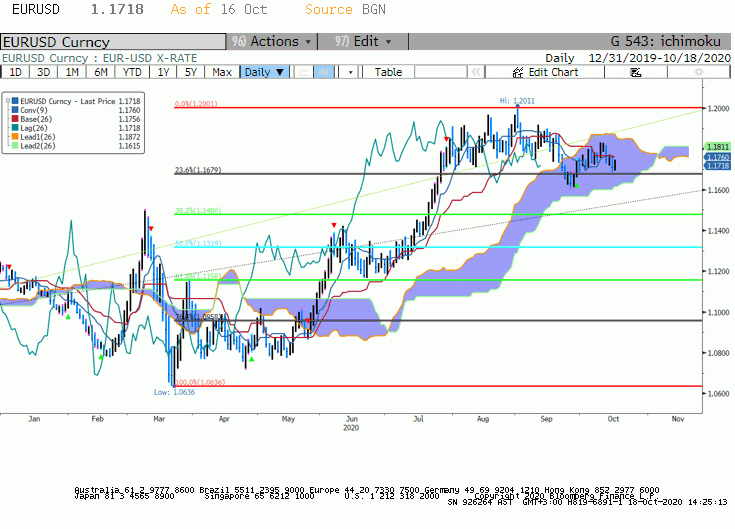This screenshot has width=735, height=529.
Task: Open the annotations toolbar icon
Action: [635, 72]
